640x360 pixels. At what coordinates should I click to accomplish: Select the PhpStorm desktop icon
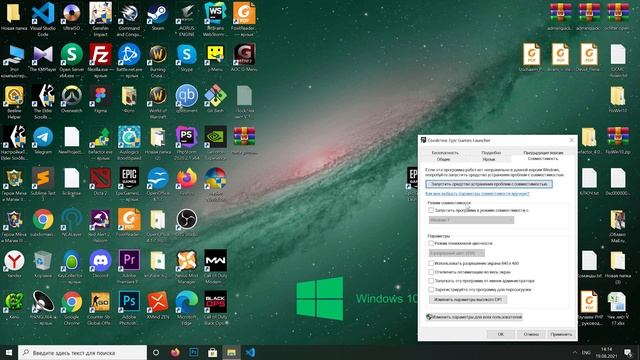187,142
